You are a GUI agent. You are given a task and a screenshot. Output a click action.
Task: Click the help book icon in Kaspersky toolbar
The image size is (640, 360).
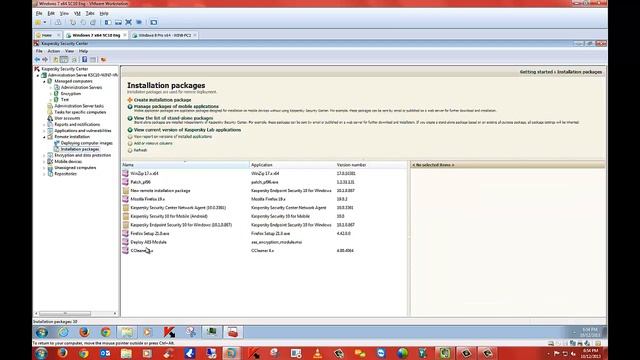coord(84,60)
